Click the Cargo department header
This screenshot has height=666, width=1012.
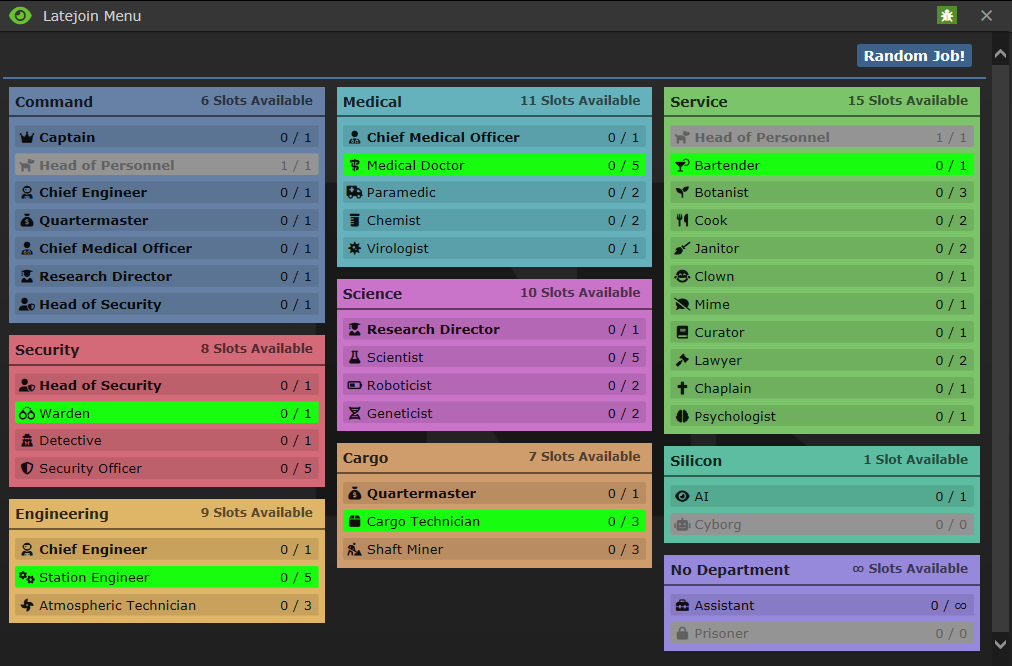point(494,458)
